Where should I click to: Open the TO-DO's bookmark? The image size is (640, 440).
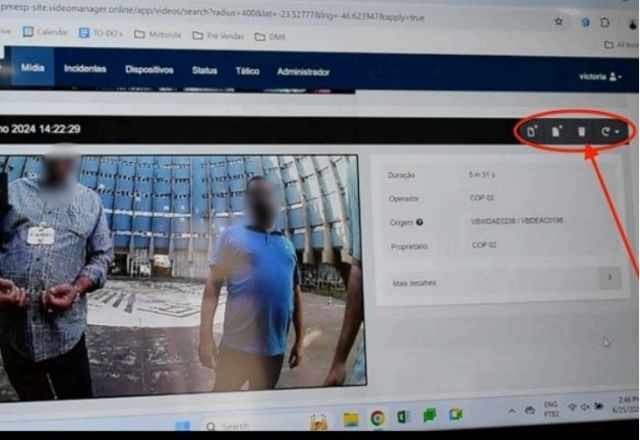click(100, 33)
